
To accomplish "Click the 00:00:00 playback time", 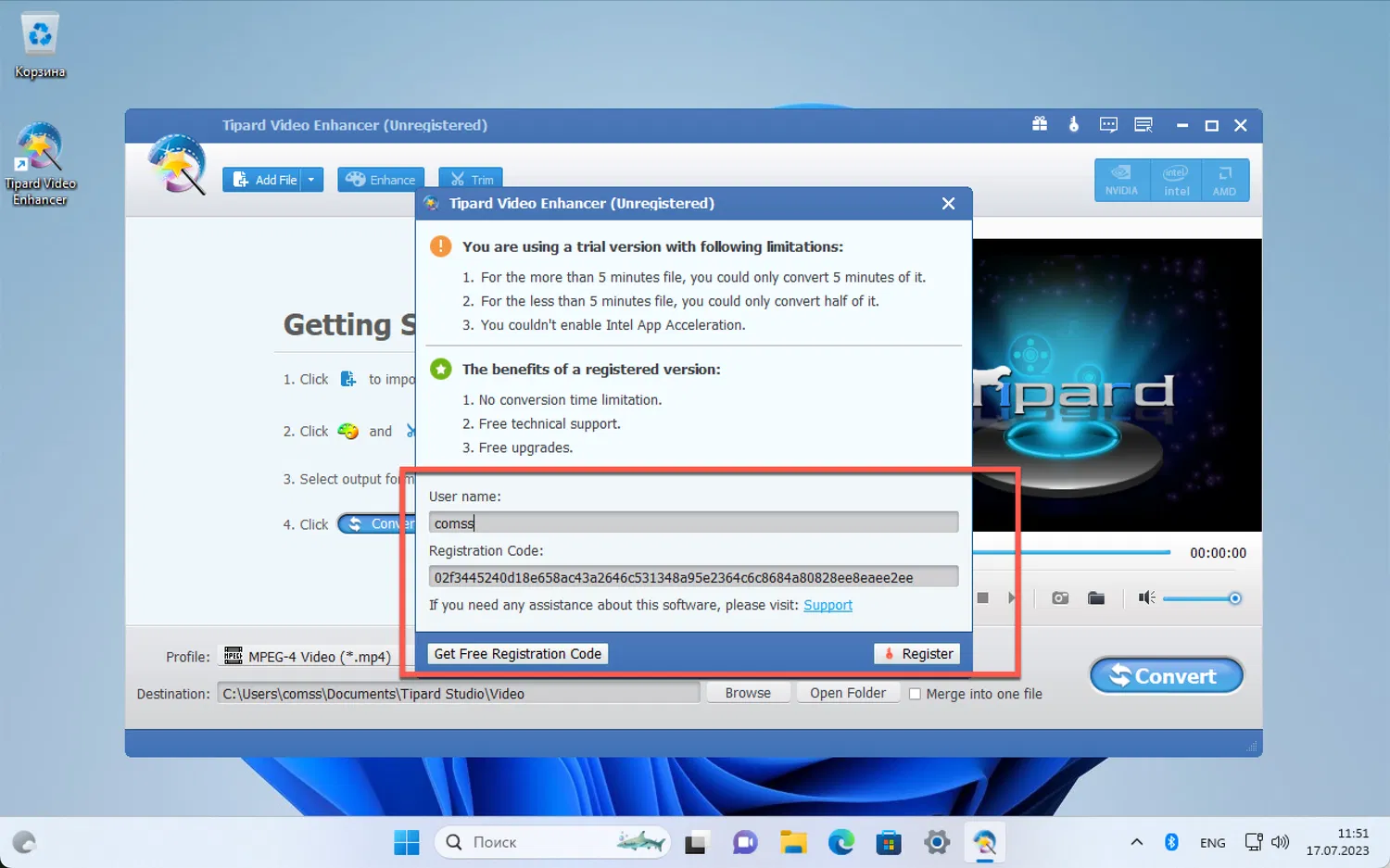I will tap(1218, 553).
